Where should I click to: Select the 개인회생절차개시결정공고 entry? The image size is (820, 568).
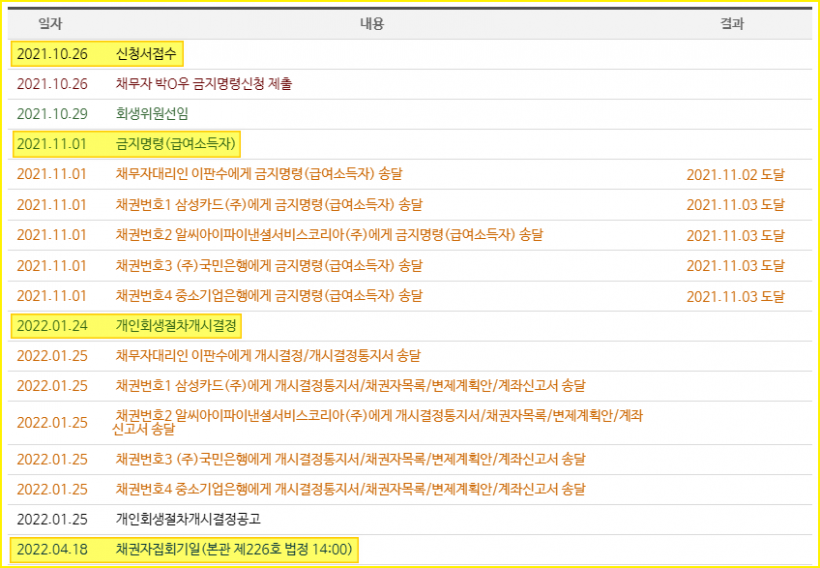click(x=188, y=519)
